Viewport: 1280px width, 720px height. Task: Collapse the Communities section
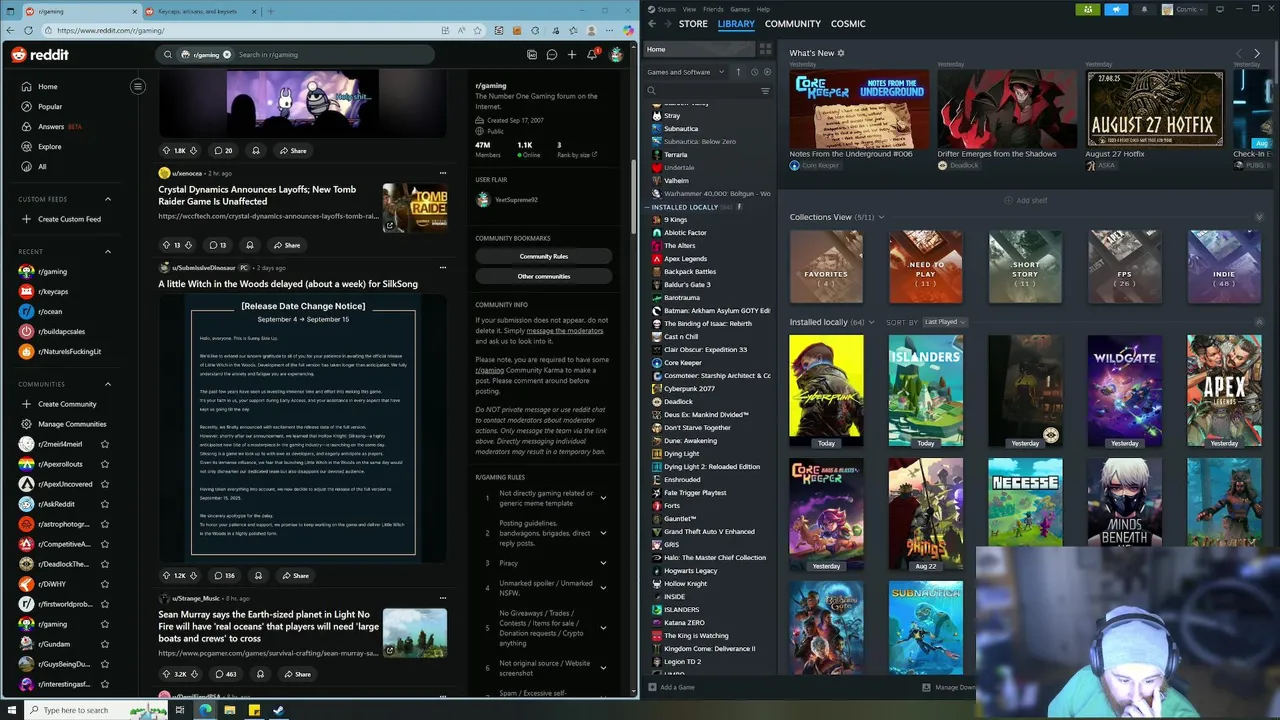[108, 384]
